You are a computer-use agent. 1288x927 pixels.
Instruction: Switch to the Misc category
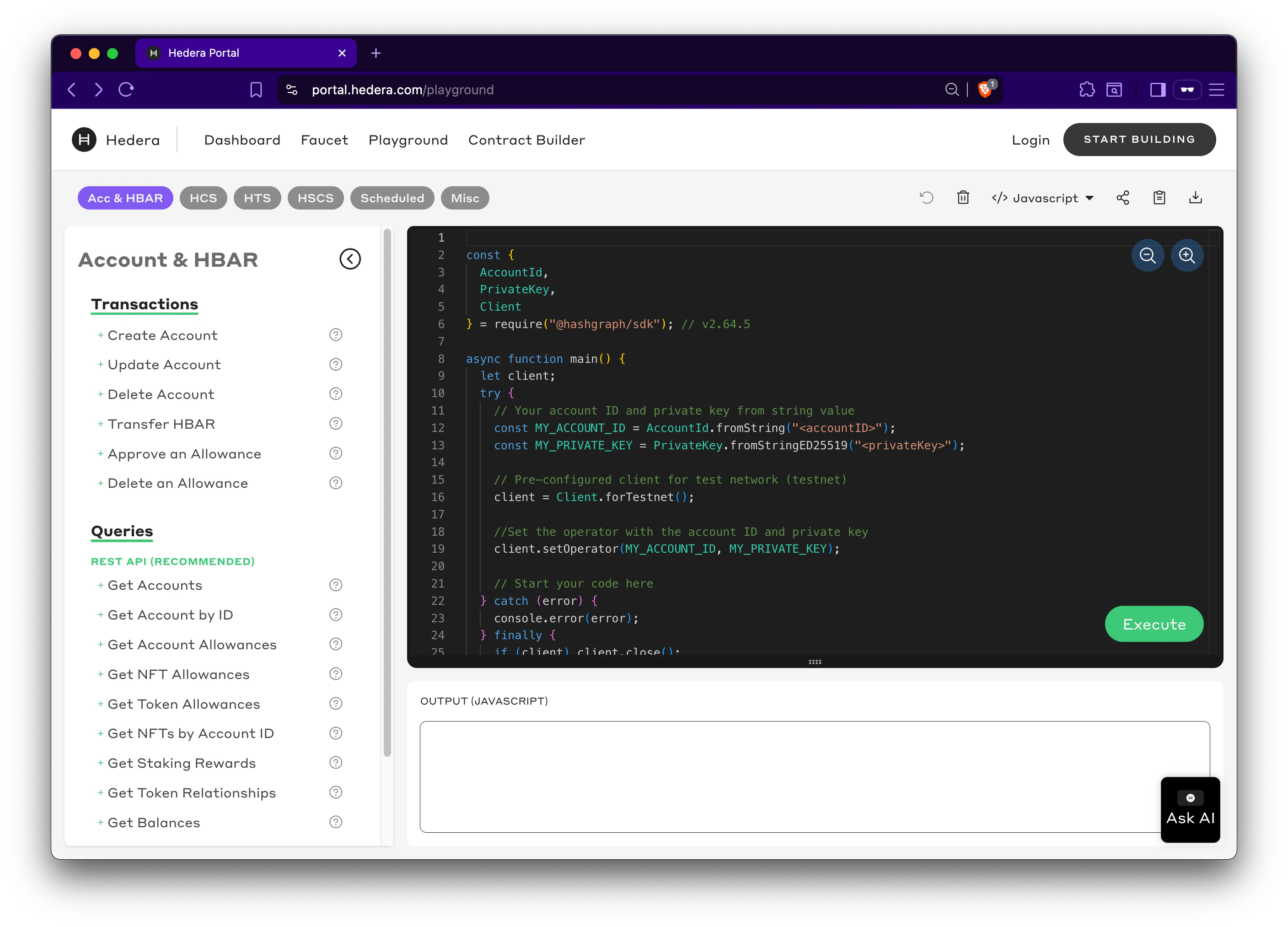(465, 198)
